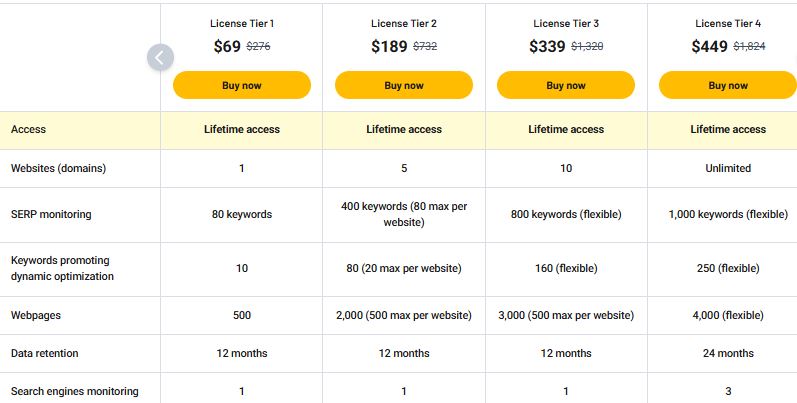Select the License Tier 3 heading

(x=566, y=23)
